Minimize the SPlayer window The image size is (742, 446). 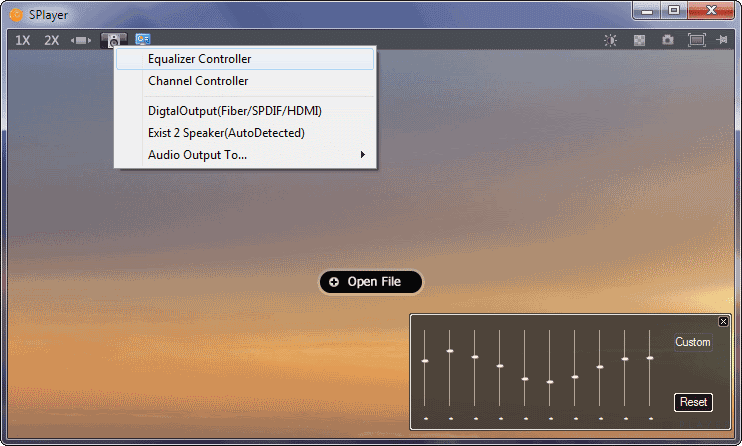coord(647,11)
